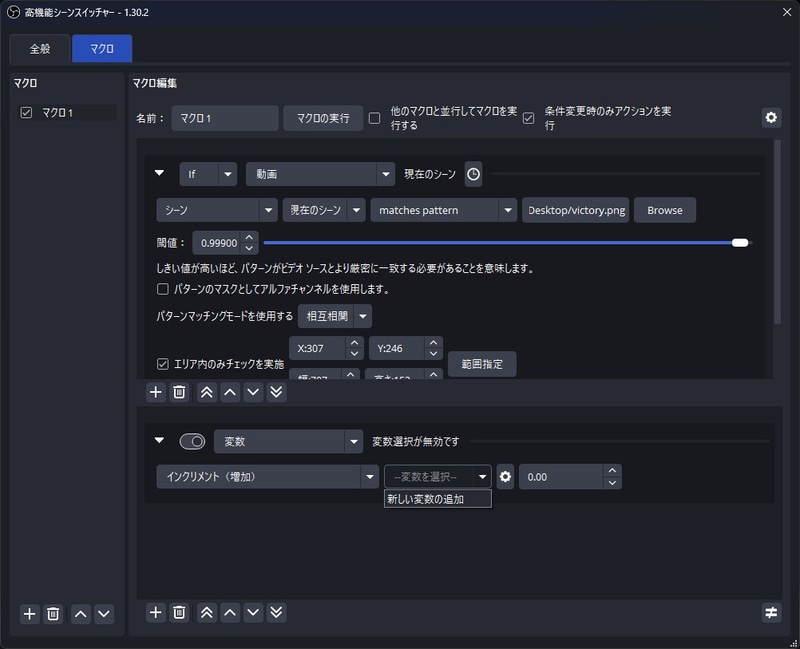Delete selected condition with trash icon
800x649 pixels.
179,392
